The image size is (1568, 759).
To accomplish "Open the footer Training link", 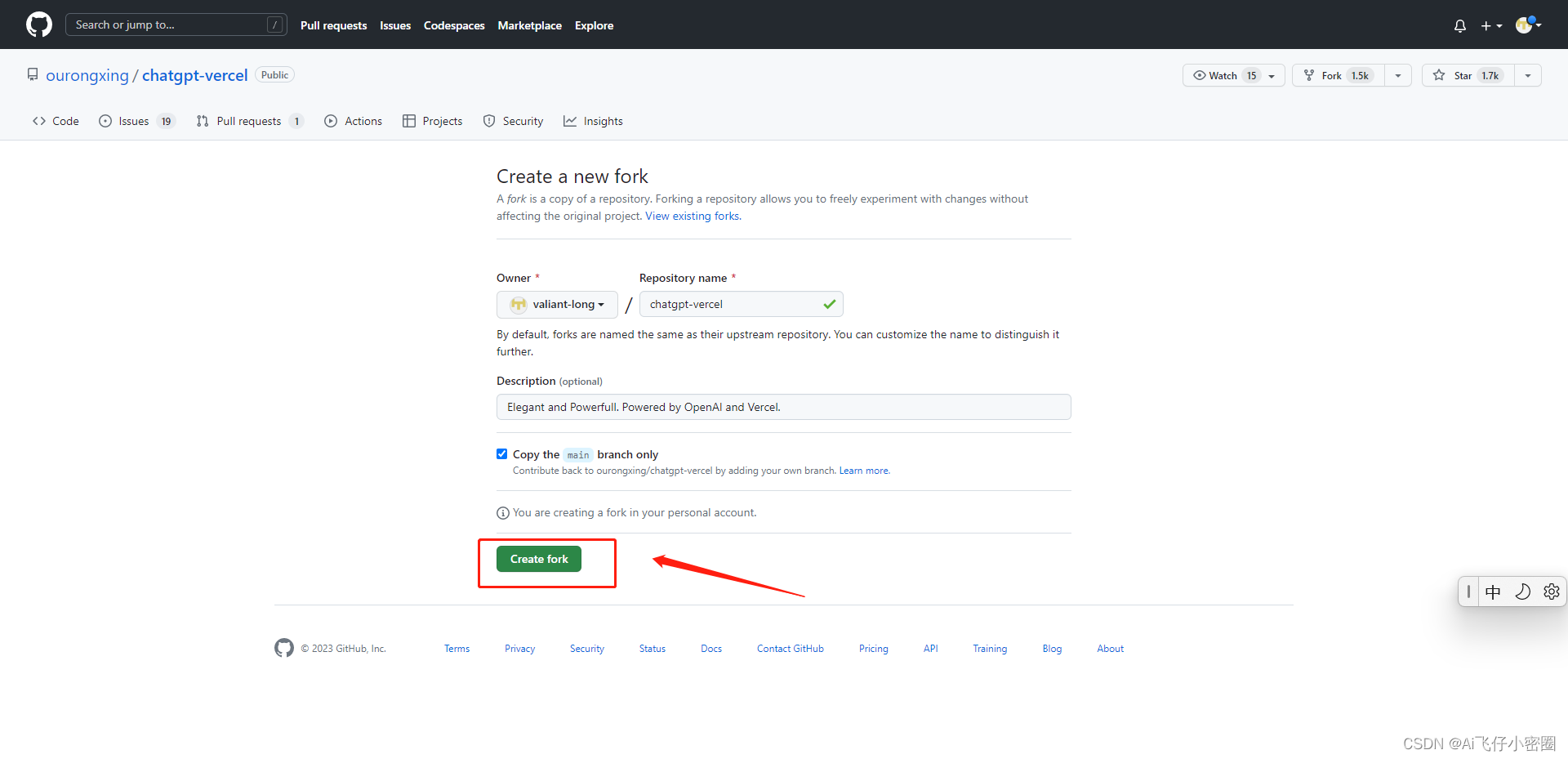I will (990, 649).
